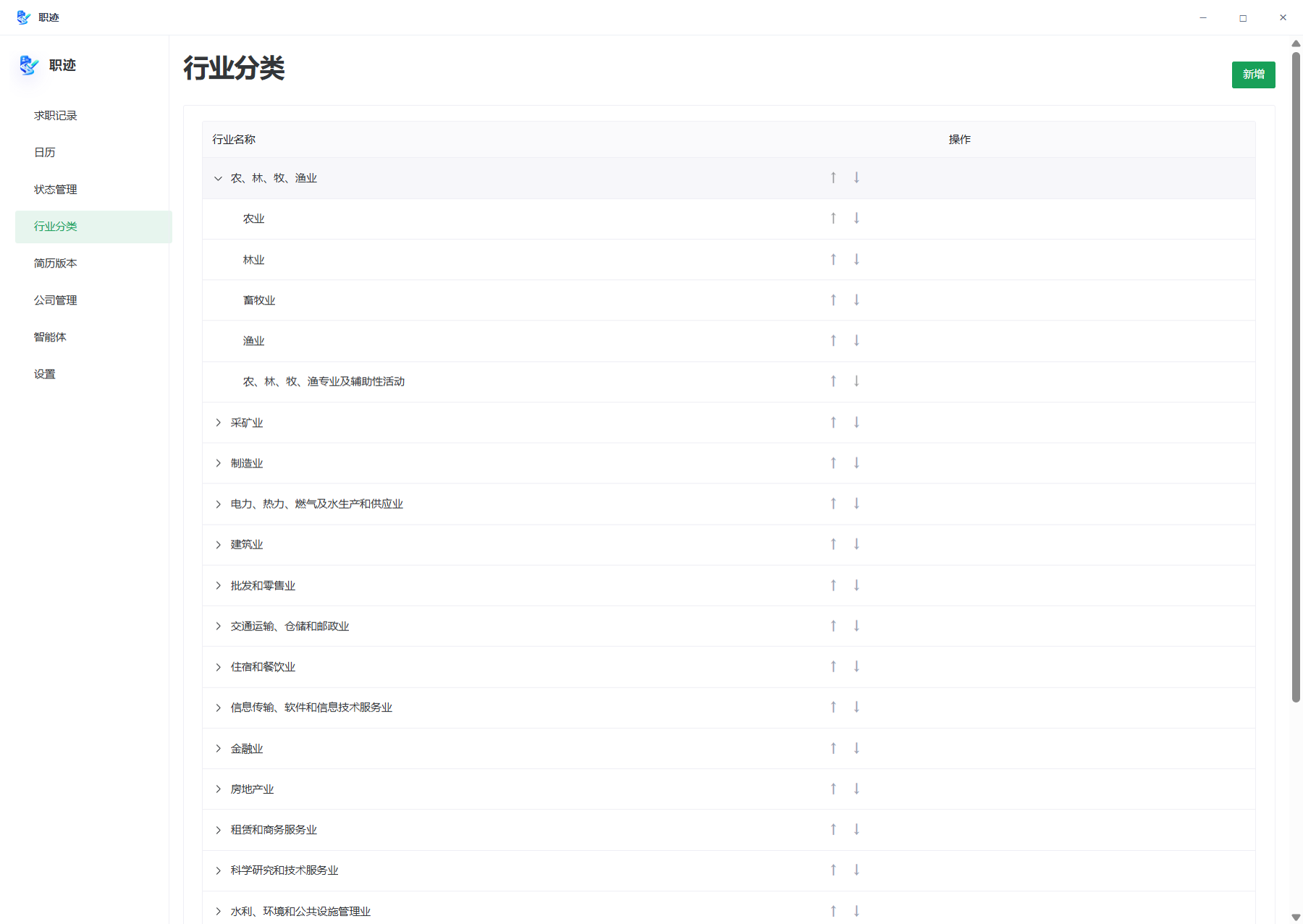Select the 畜牧业 row text
Viewport: 1303px width, 924px height.
(259, 300)
